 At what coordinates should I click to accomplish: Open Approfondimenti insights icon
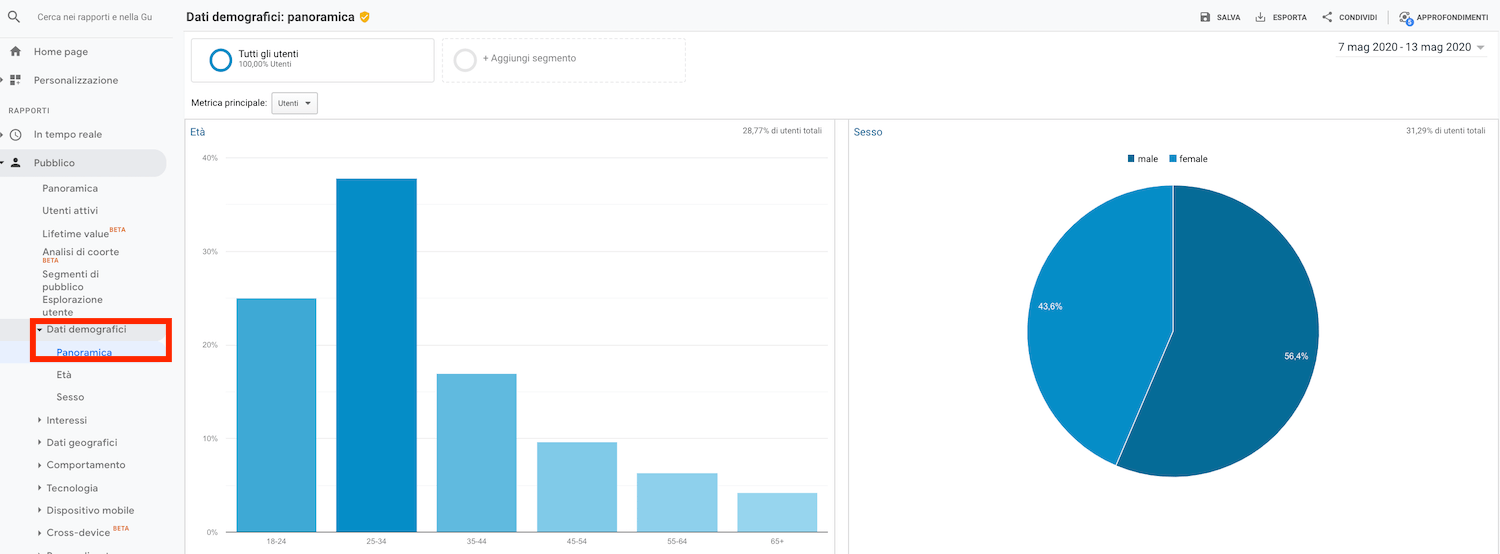[x=1406, y=18]
